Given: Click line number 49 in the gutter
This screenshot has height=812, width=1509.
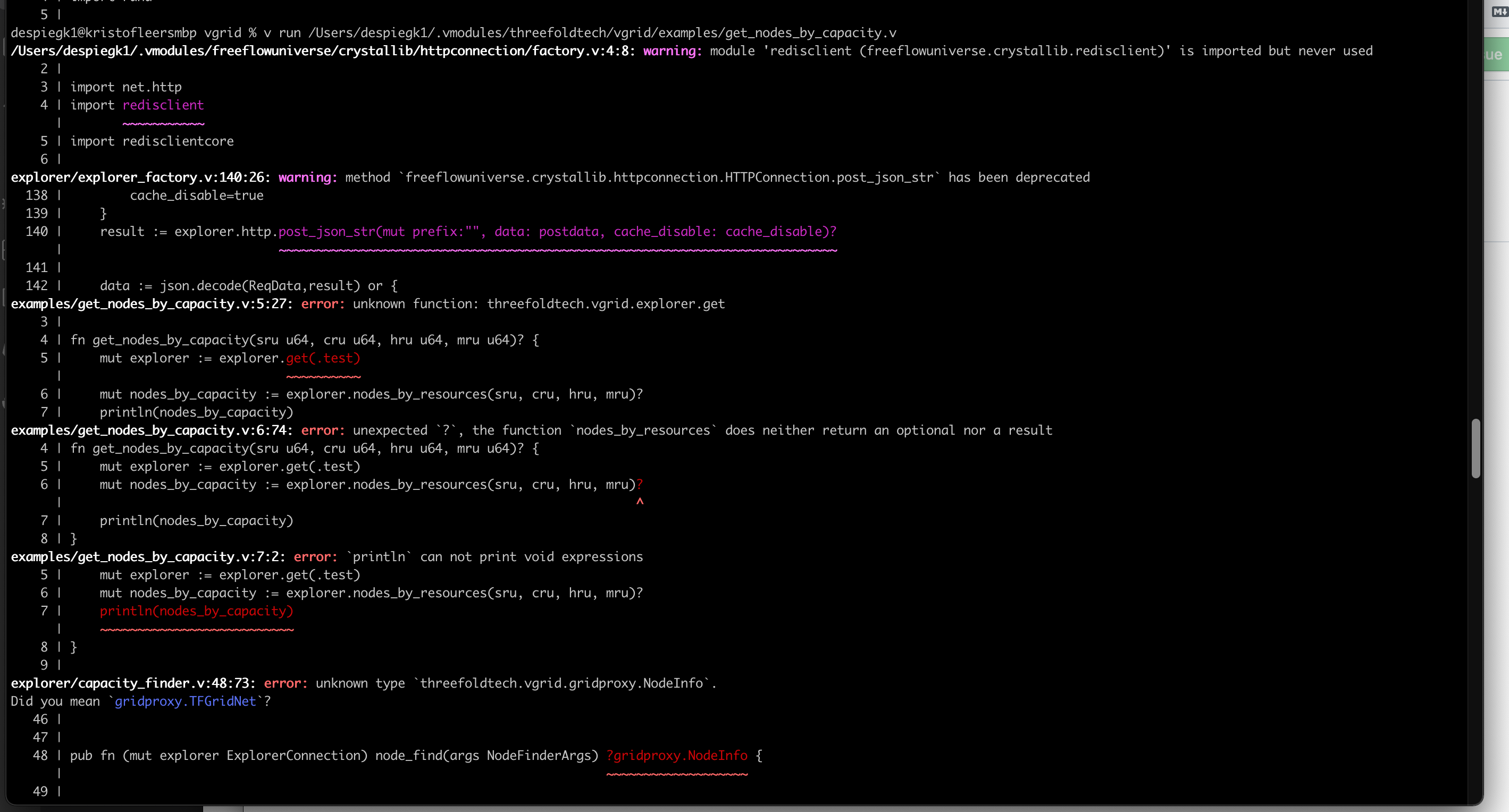Looking at the screenshot, I should coord(40,791).
